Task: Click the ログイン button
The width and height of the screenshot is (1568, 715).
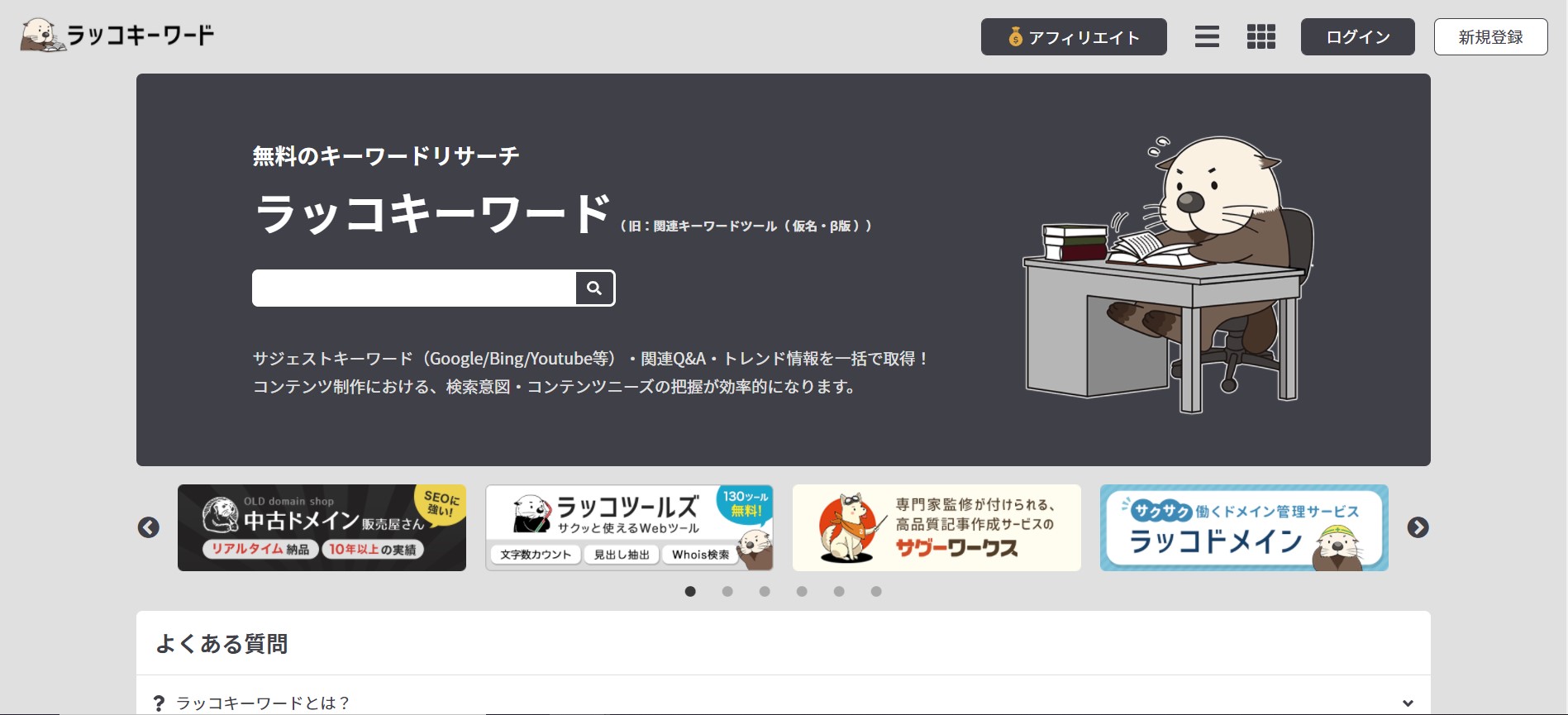Action: click(x=1358, y=37)
